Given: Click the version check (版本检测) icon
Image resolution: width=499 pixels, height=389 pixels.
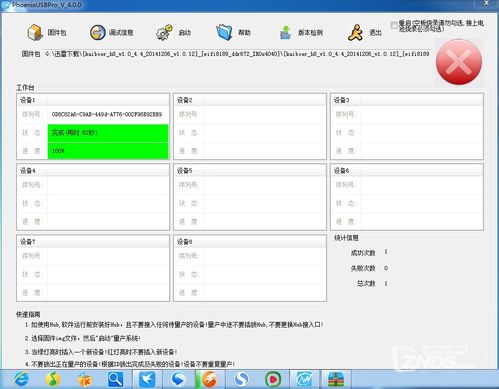Looking at the screenshot, I should pos(285,33).
